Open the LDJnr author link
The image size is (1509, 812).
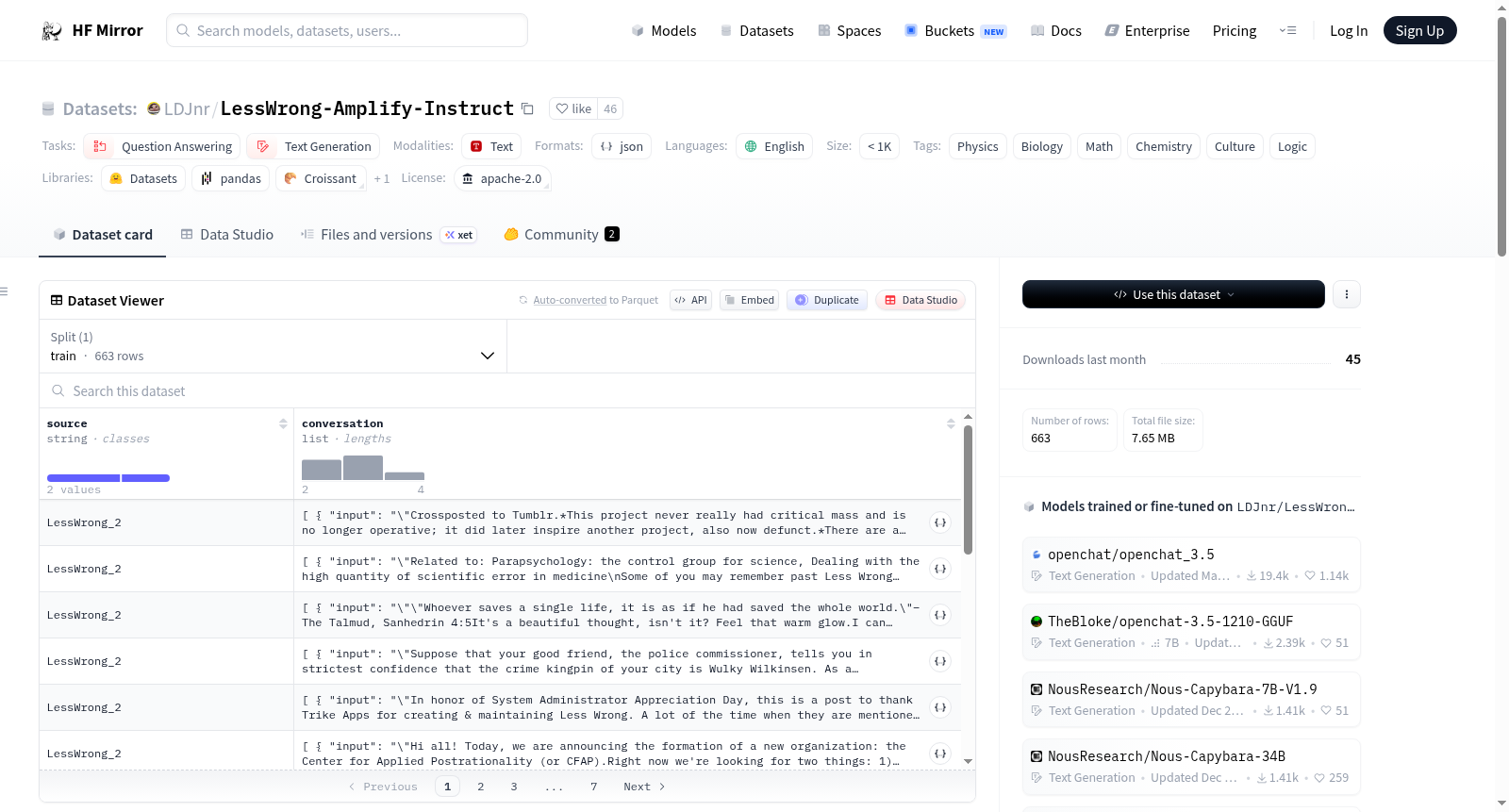point(187,109)
